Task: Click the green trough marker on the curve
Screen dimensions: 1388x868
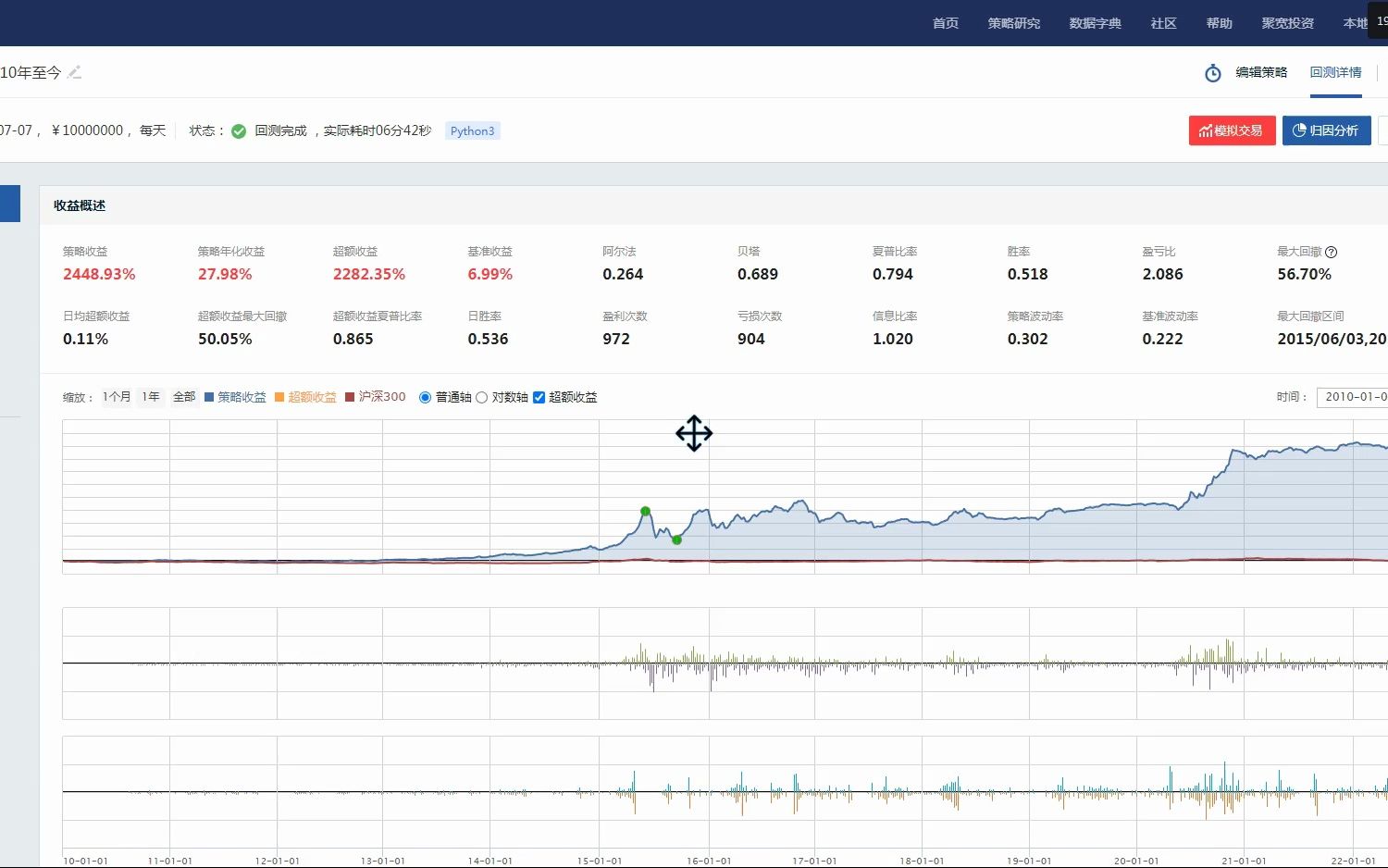Action: [x=676, y=539]
